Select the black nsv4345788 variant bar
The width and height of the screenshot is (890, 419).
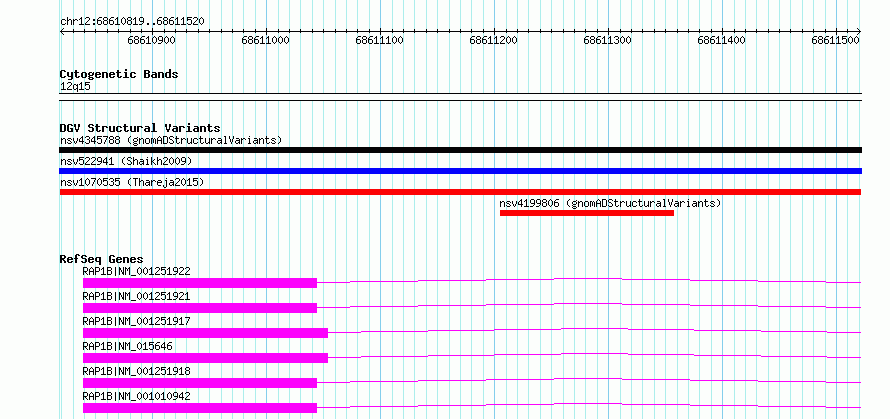click(x=461, y=150)
